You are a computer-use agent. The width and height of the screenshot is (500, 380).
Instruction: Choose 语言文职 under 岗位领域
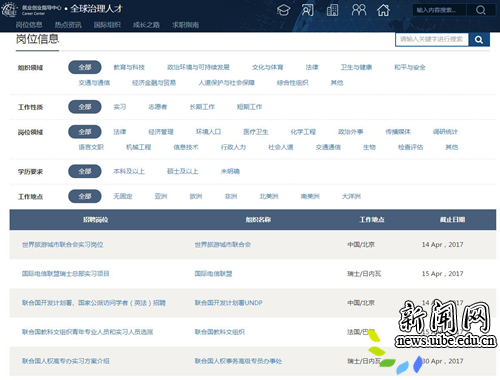pos(91,147)
